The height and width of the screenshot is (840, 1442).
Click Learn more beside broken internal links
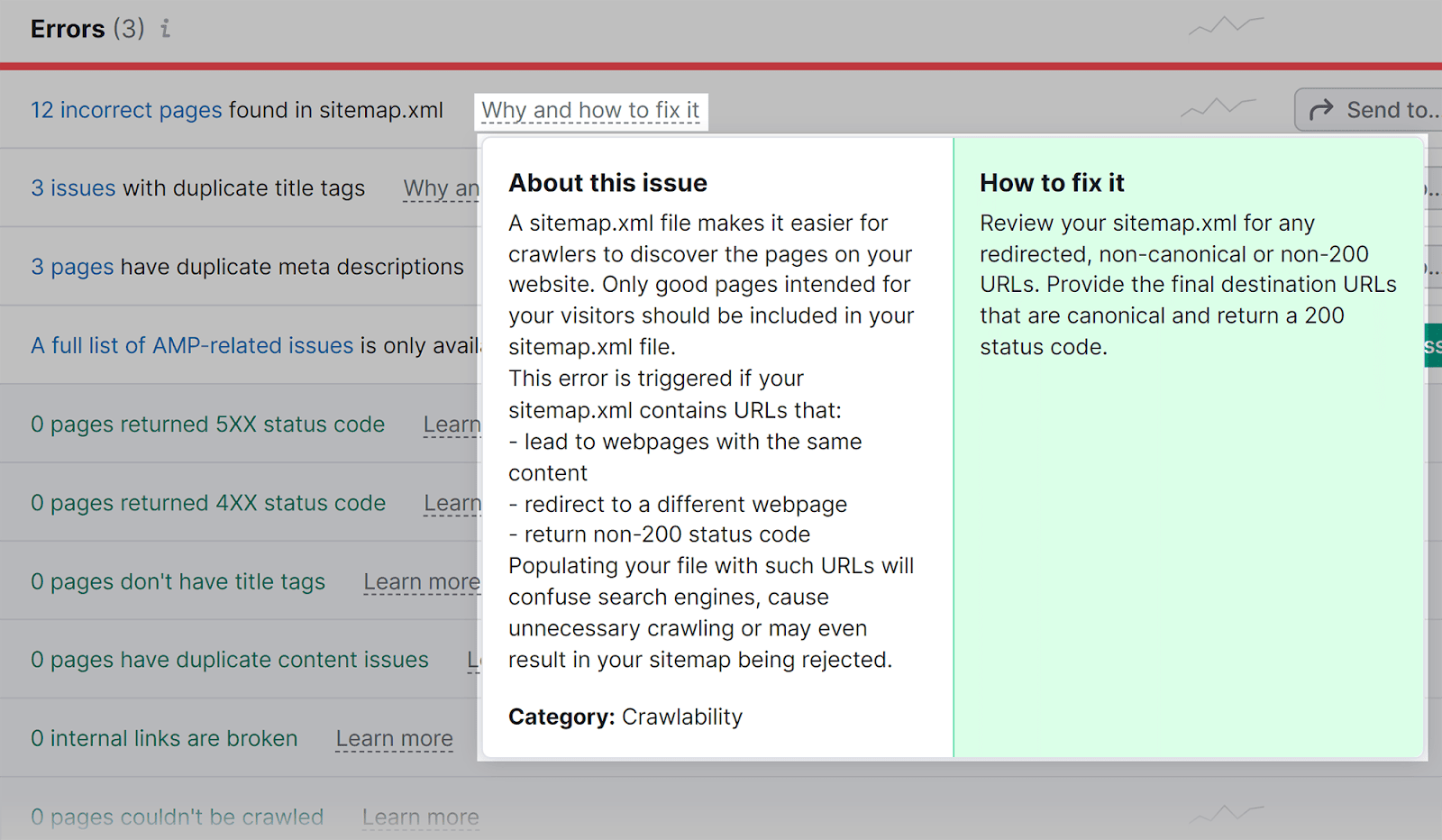[x=394, y=738]
